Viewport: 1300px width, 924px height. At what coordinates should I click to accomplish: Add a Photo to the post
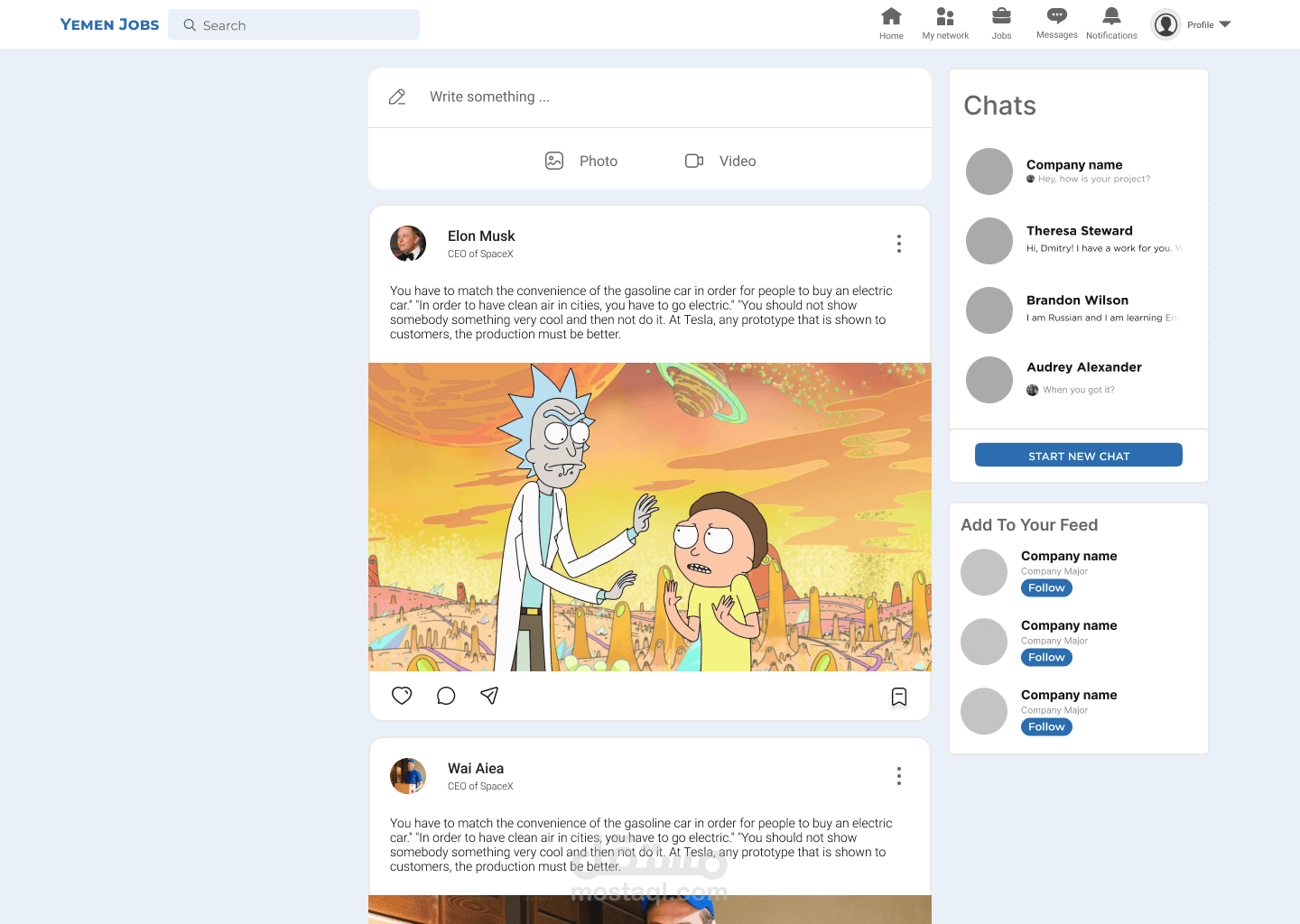click(581, 161)
